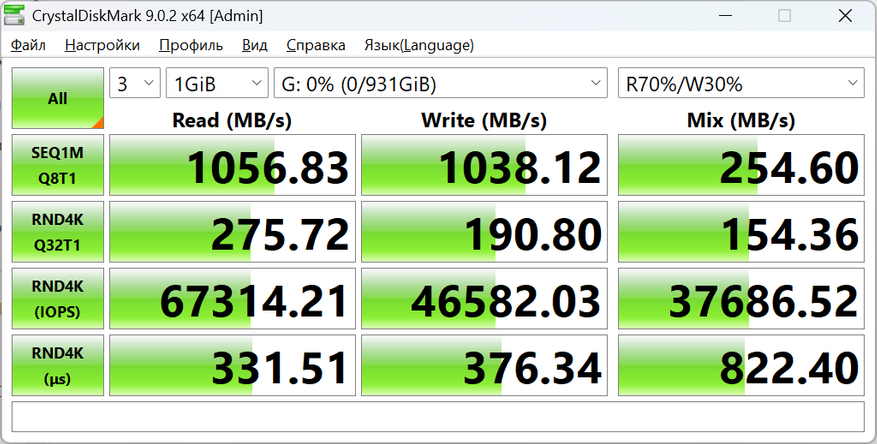Open the Настройки menu
This screenshot has width=877, height=444.
102,45
